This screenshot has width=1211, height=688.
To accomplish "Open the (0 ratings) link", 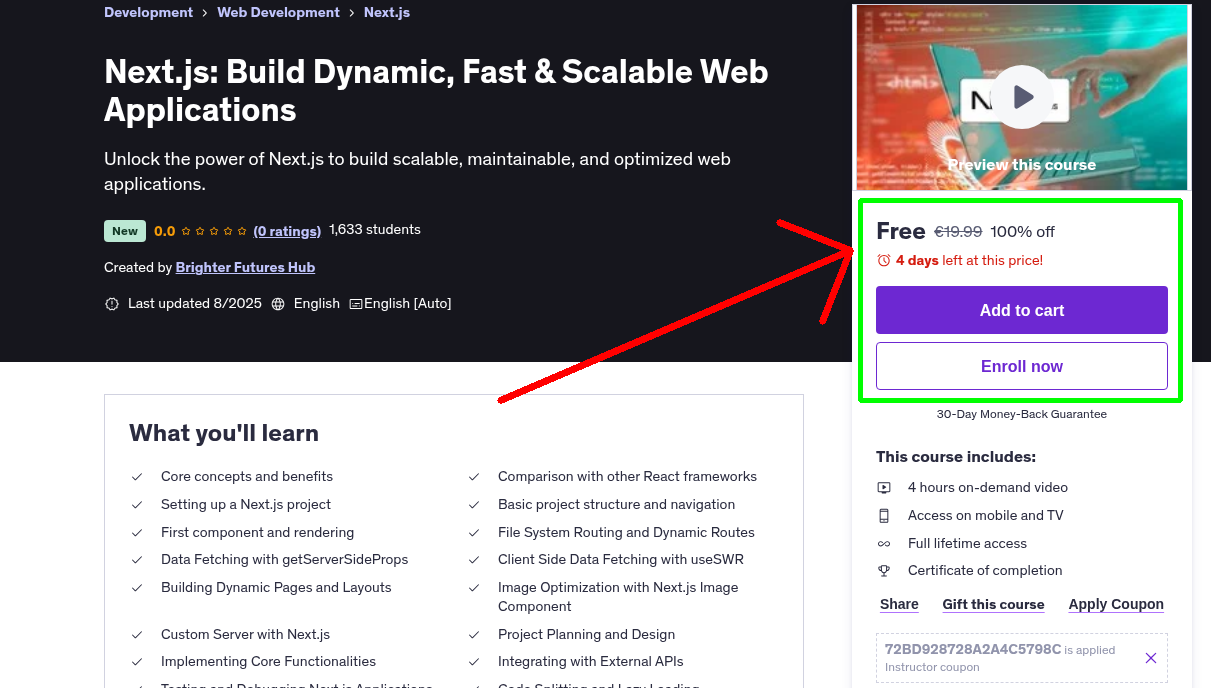I will click(x=287, y=231).
